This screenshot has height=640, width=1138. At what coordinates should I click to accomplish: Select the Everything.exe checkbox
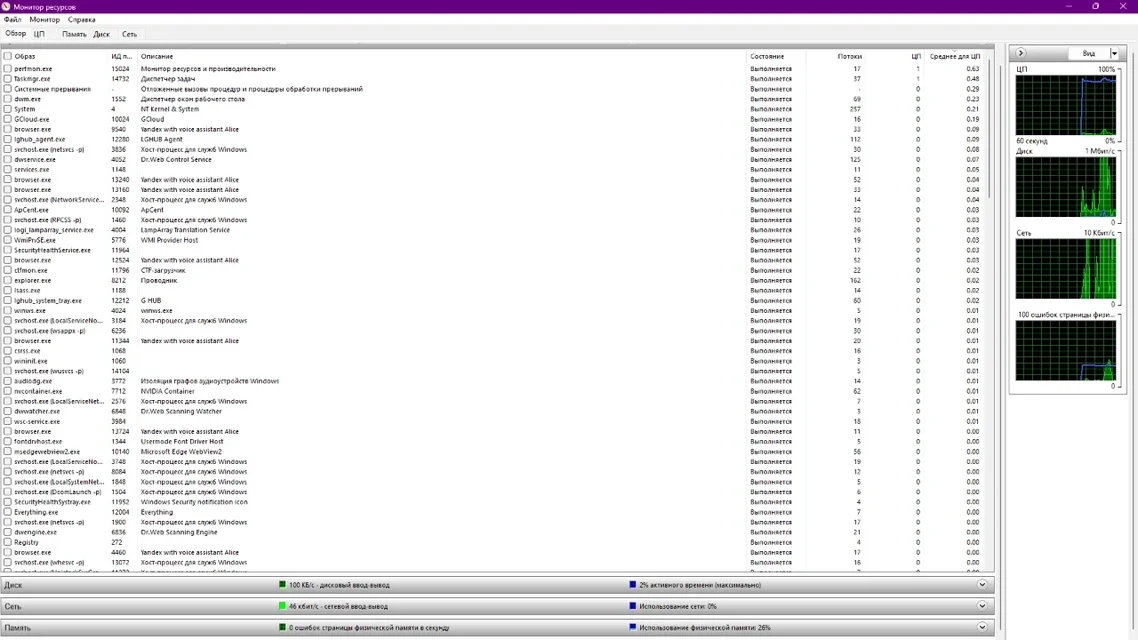coord(7,512)
